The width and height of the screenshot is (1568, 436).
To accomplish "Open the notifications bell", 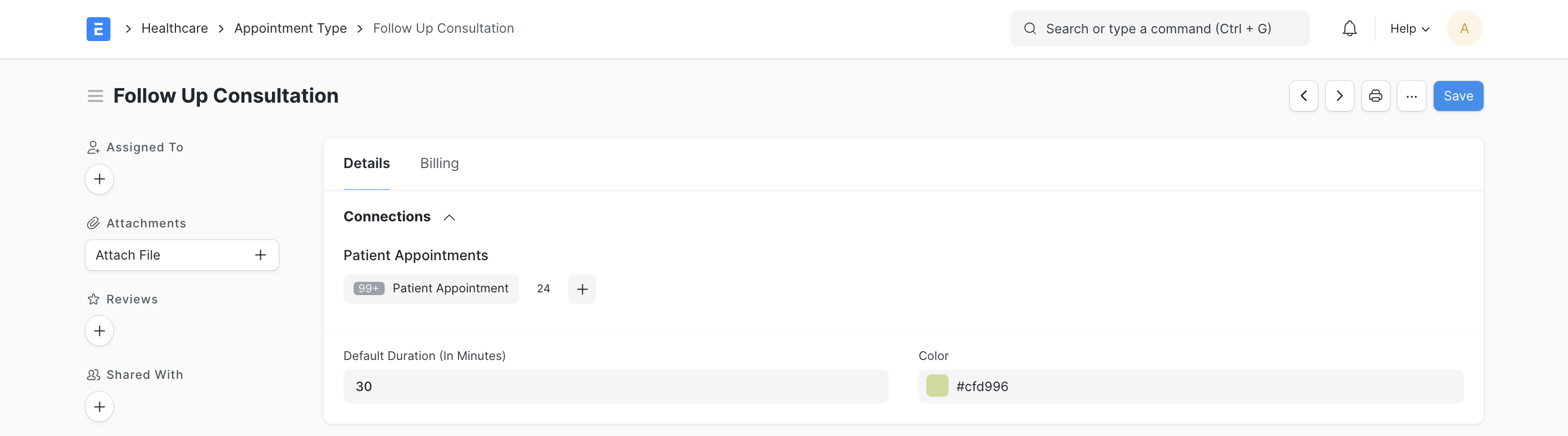I will click(x=1349, y=29).
